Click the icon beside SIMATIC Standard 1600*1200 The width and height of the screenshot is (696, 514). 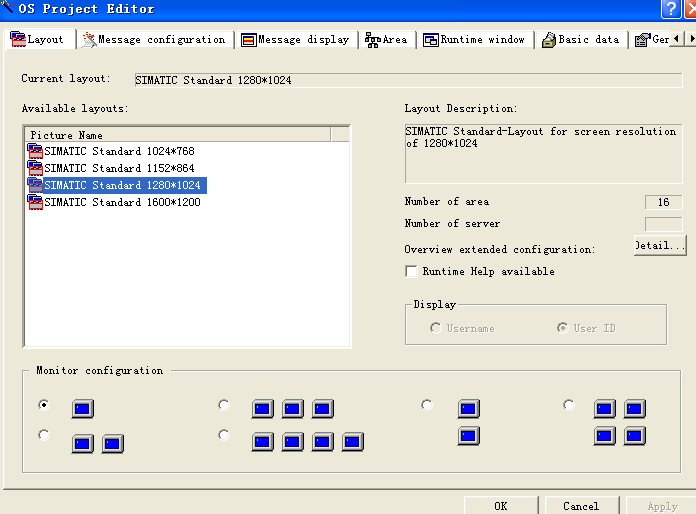(x=35, y=202)
